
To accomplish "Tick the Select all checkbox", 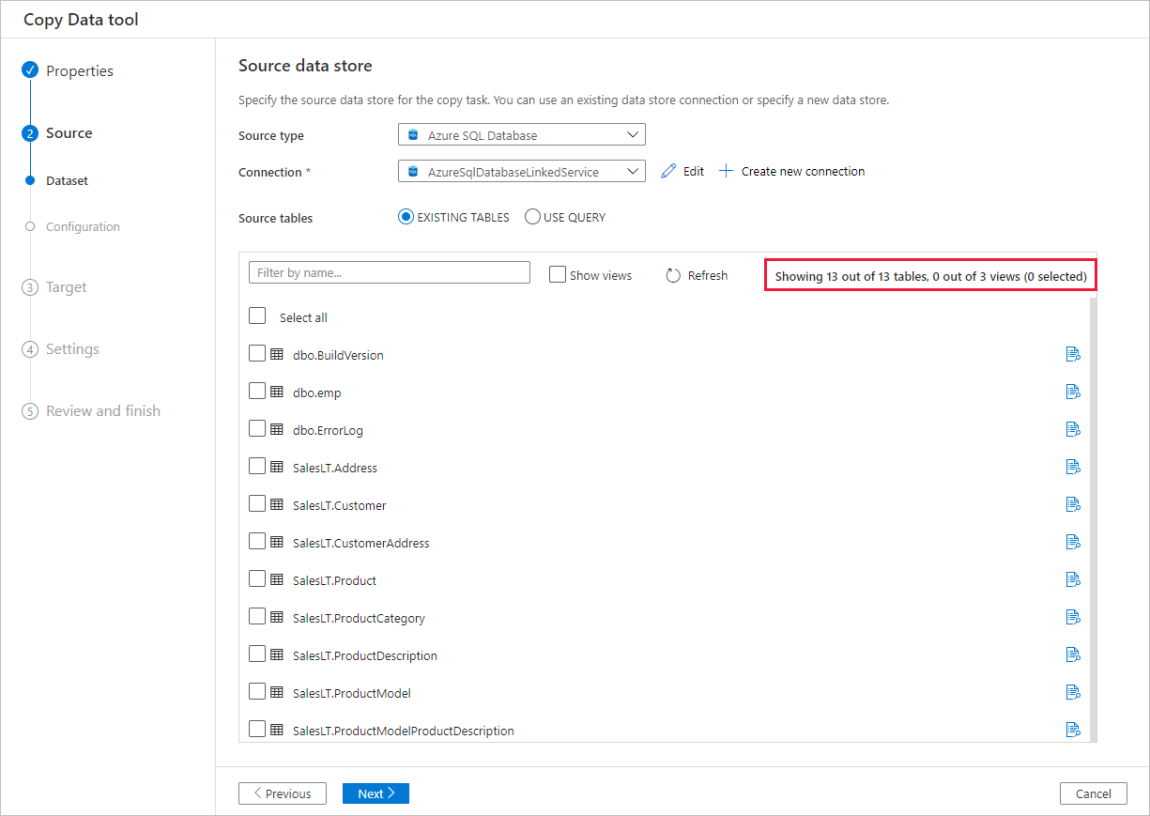I will click(x=257, y=316).
